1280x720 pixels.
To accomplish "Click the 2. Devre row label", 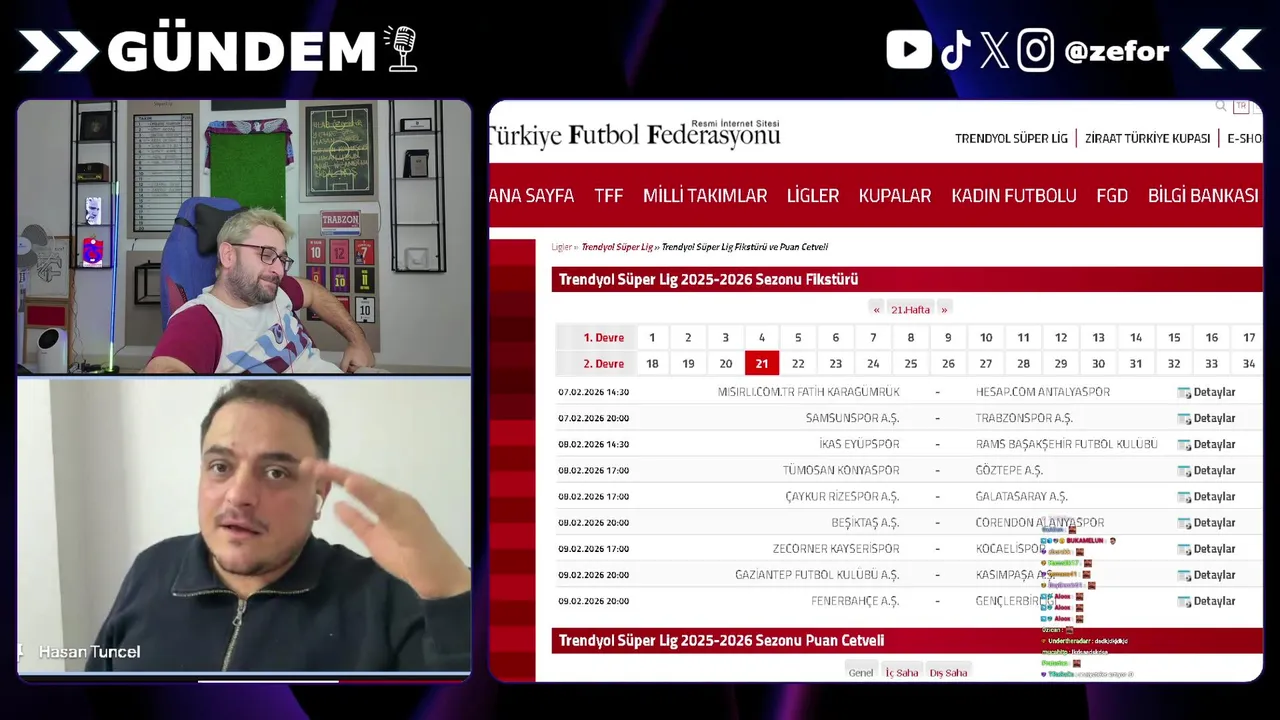I will coord(603,364).
